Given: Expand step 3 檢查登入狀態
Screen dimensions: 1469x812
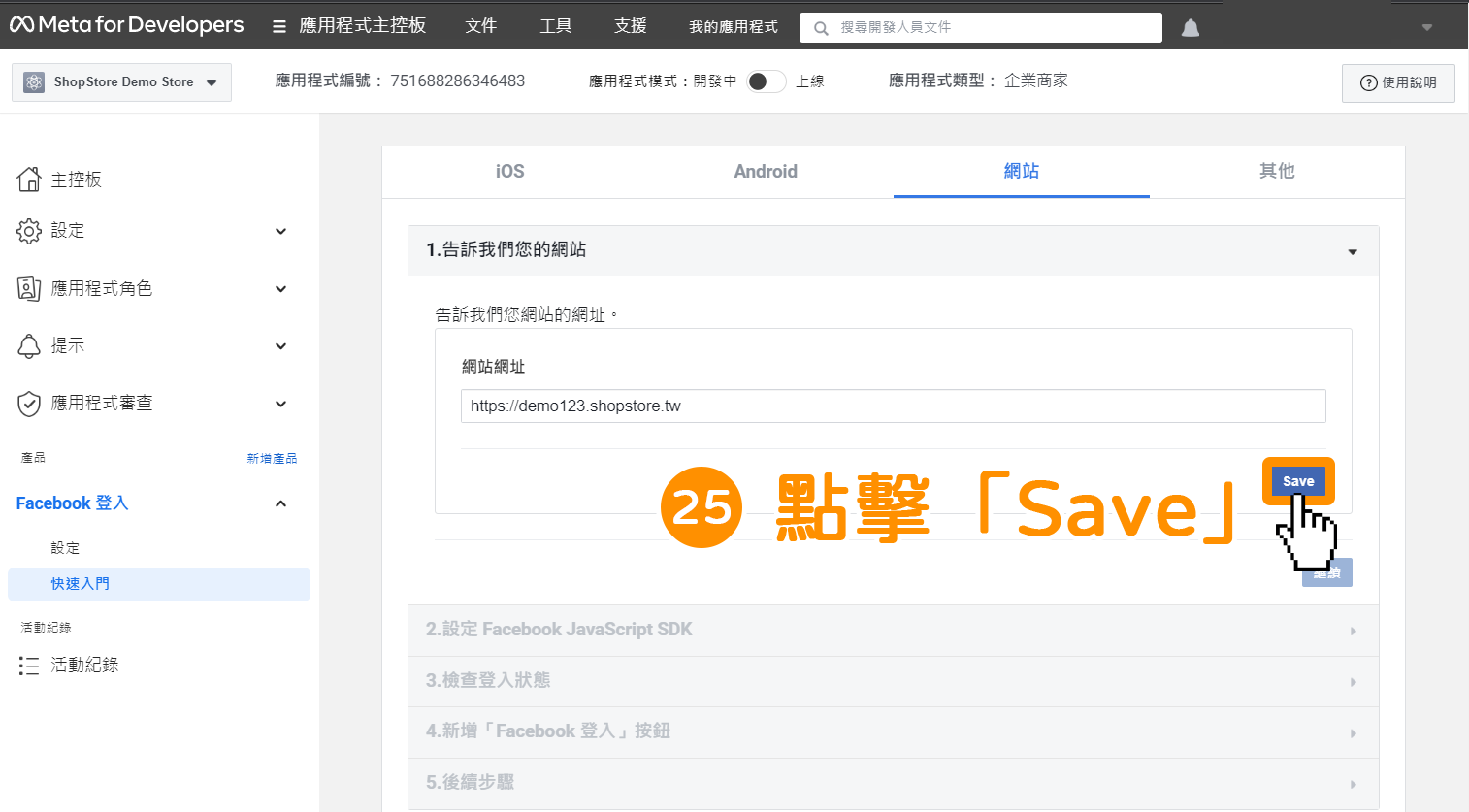Looking at the screenshot, I should pos(893,681).
